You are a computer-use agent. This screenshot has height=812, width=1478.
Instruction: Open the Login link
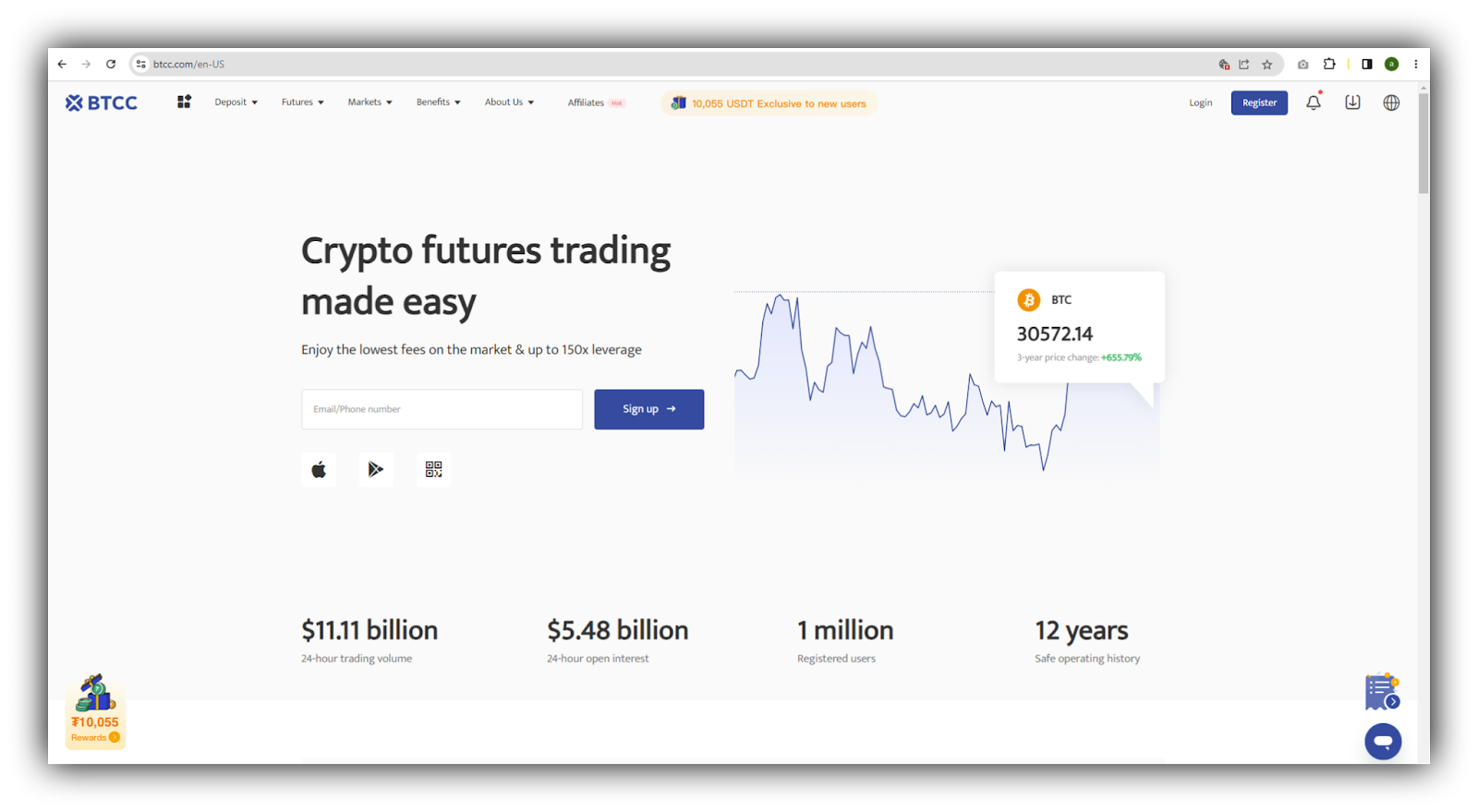[x=1200, y=103]
